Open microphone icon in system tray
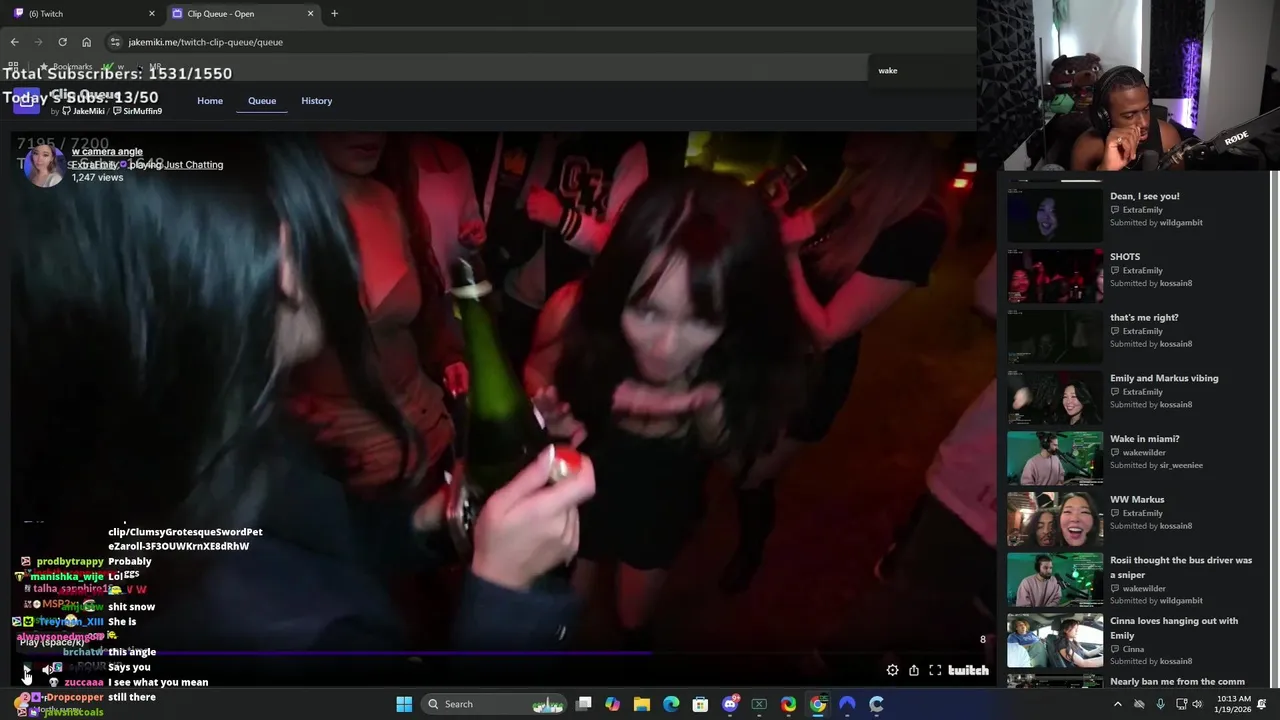 pos(1160,704)
